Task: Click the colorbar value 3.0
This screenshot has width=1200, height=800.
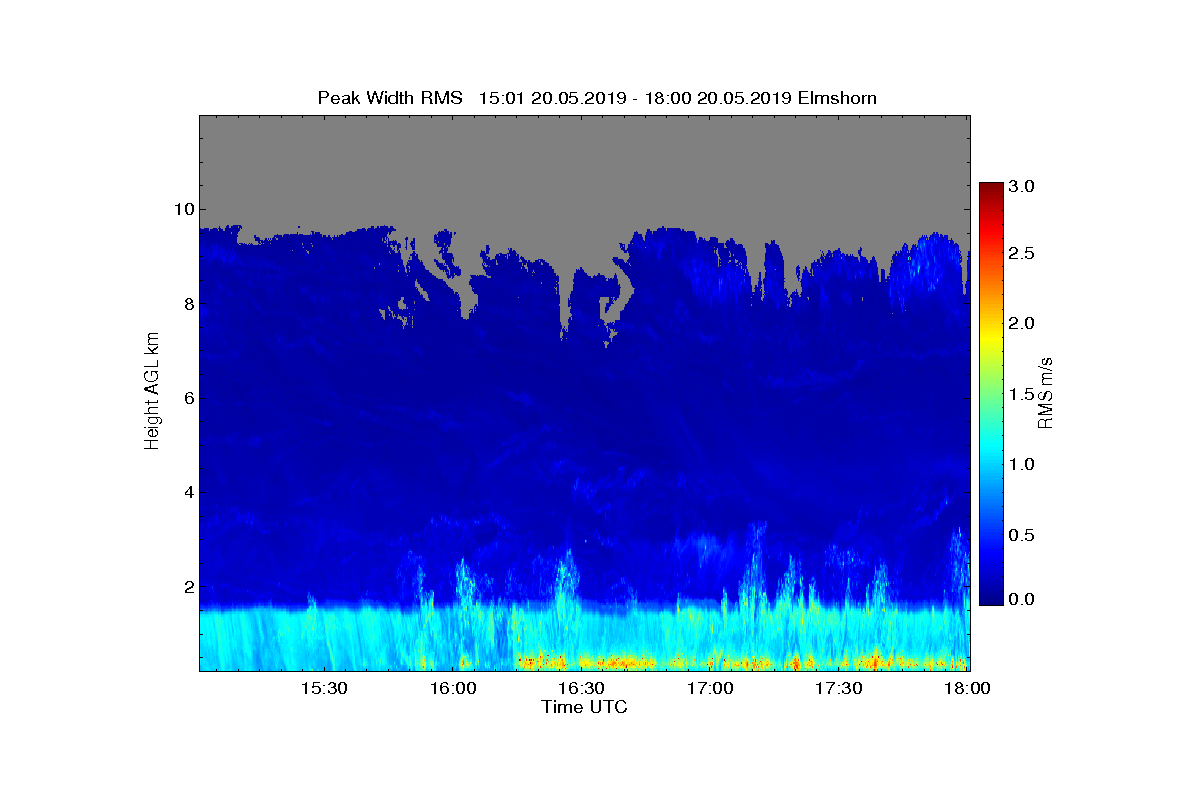Action: (x=1022, y=186)
